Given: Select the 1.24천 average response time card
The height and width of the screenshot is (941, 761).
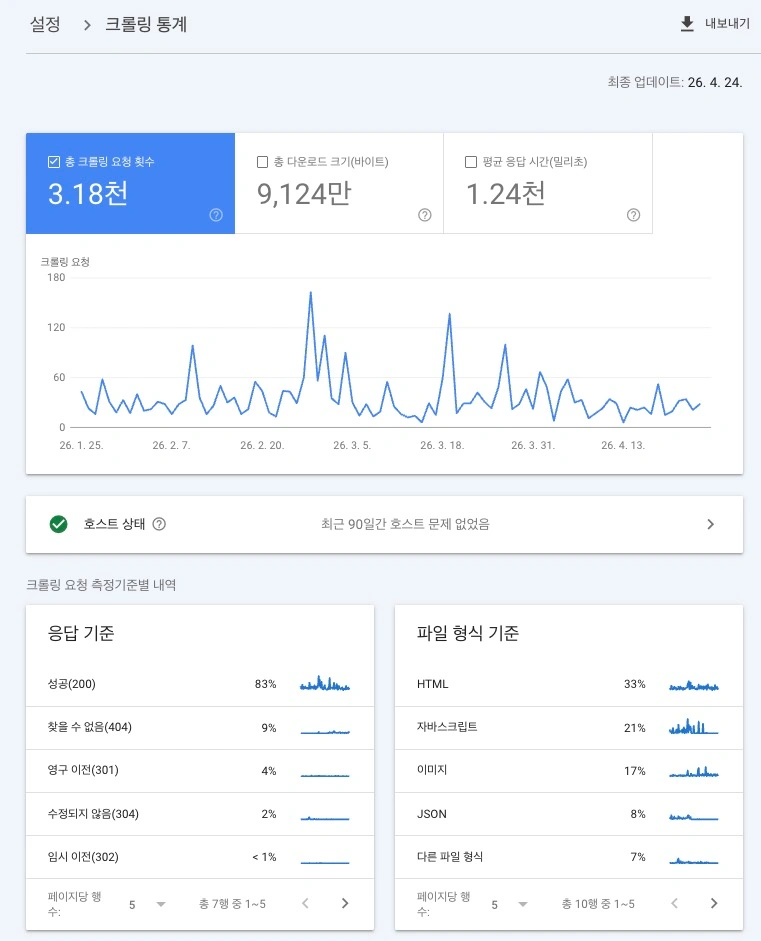Looking at the screenshot, I should (x=548, y=183).
